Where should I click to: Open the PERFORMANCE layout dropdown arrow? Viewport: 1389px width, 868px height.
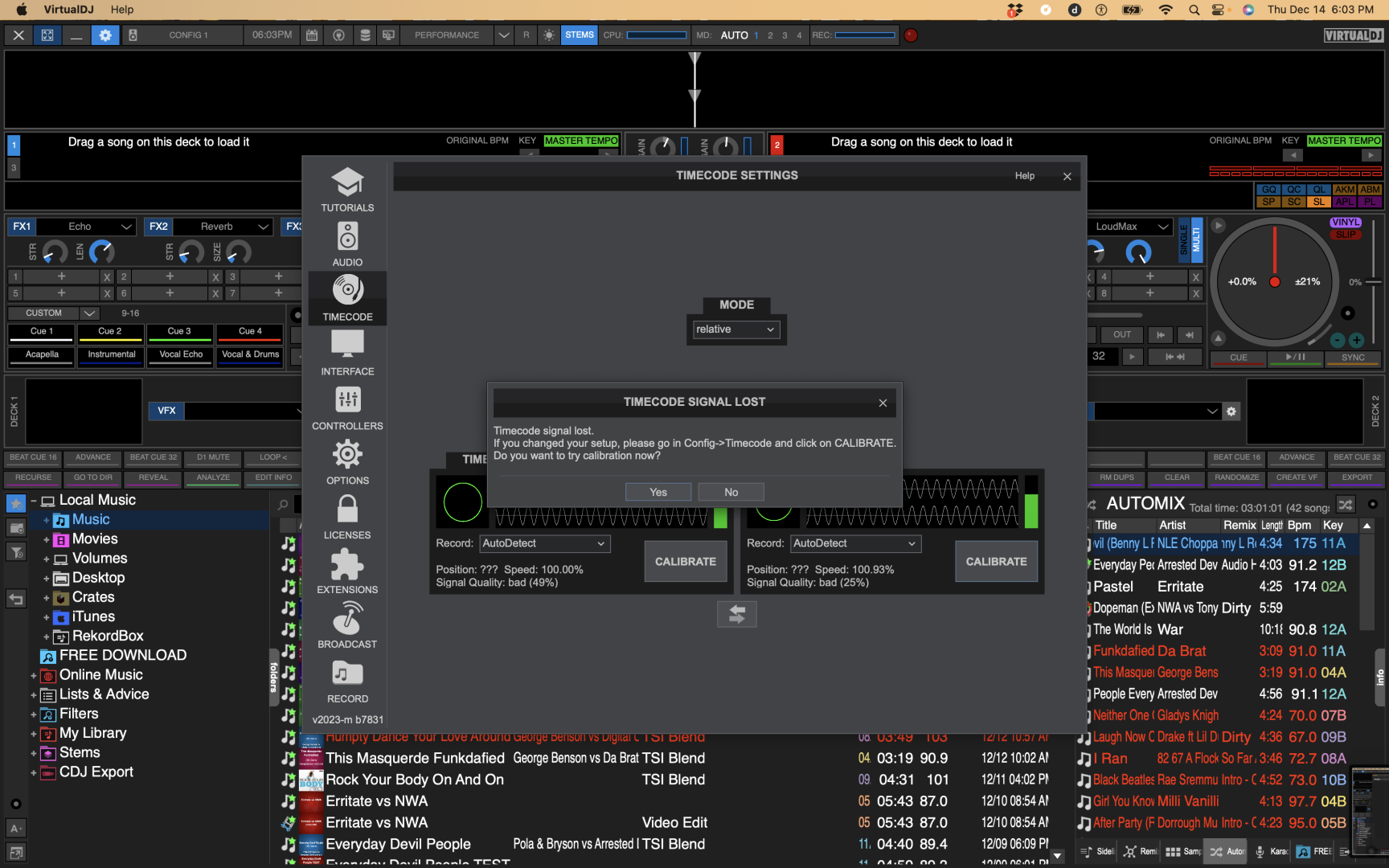(503, 35)
